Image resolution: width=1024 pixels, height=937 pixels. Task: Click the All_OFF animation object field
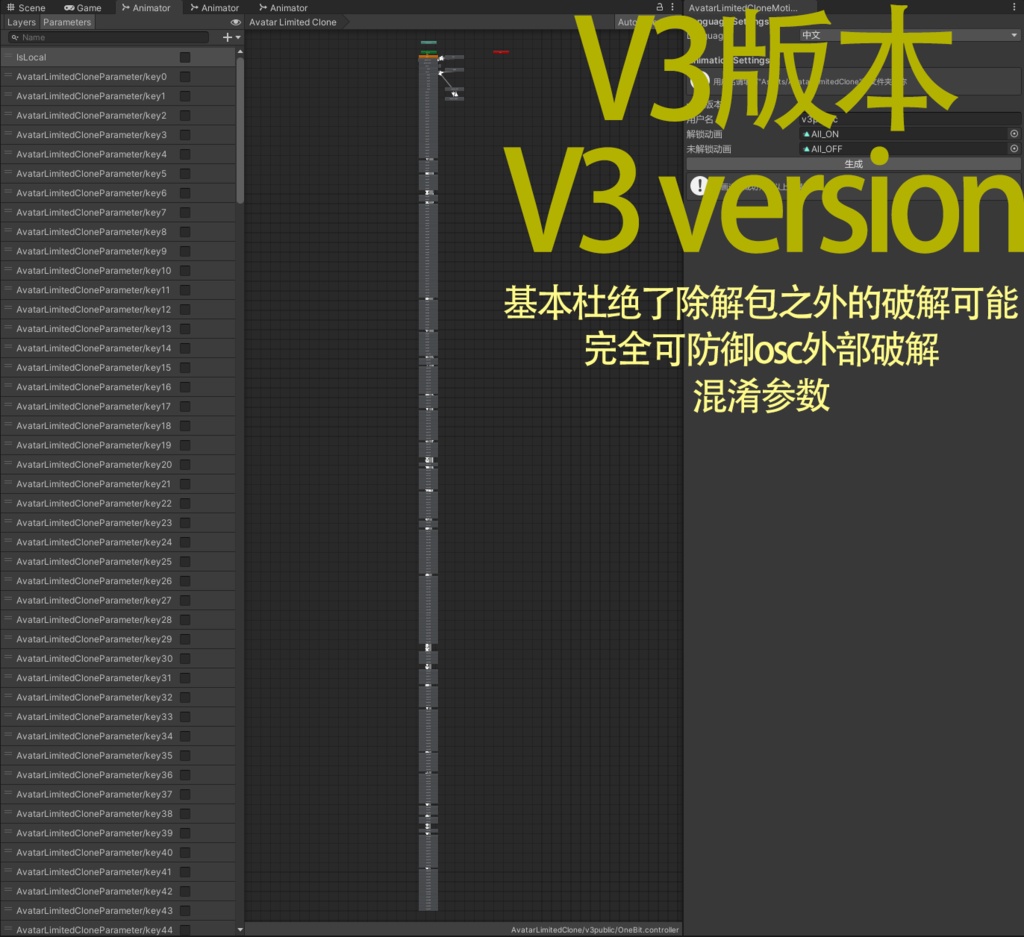coord(904,149)
